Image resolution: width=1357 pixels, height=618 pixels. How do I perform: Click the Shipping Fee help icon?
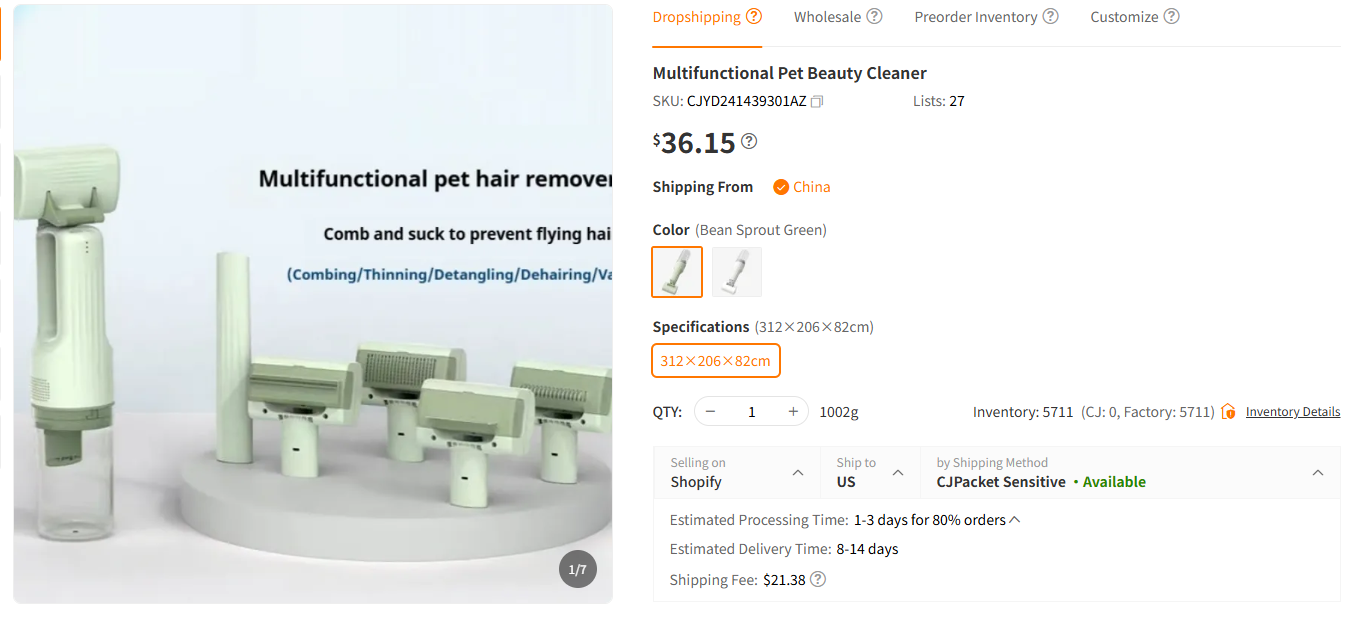[x=818, y=579]
